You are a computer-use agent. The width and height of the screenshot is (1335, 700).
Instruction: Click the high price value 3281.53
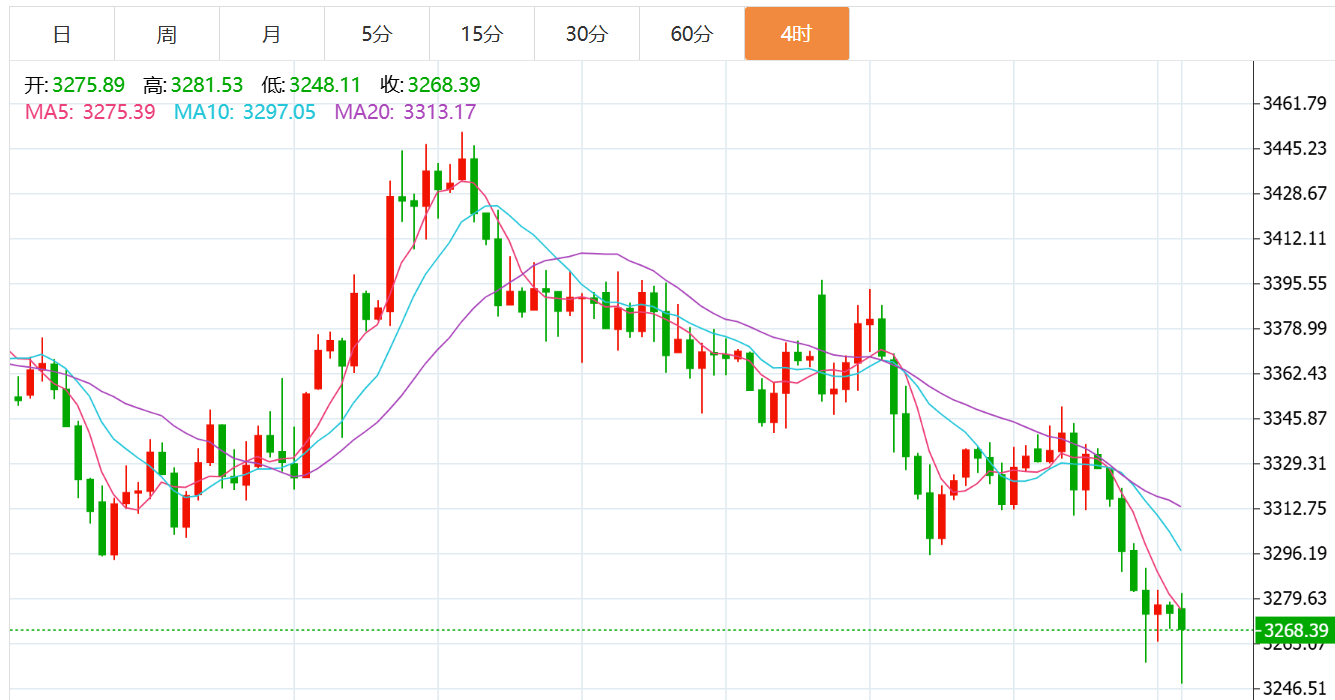click(x=207, y=85)
